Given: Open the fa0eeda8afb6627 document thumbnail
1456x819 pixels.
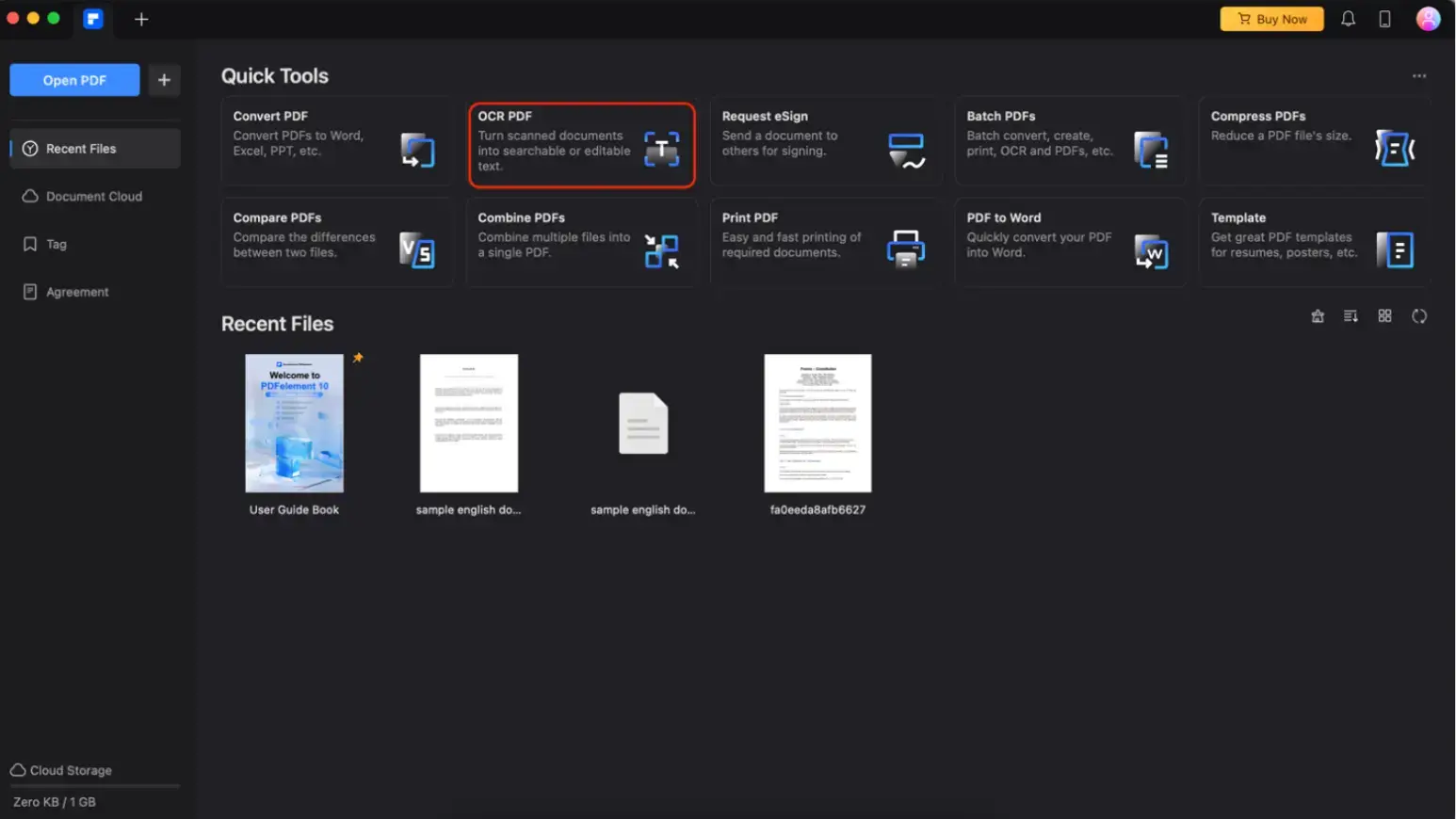Looking at the screenshot, I should click(817, 423).
